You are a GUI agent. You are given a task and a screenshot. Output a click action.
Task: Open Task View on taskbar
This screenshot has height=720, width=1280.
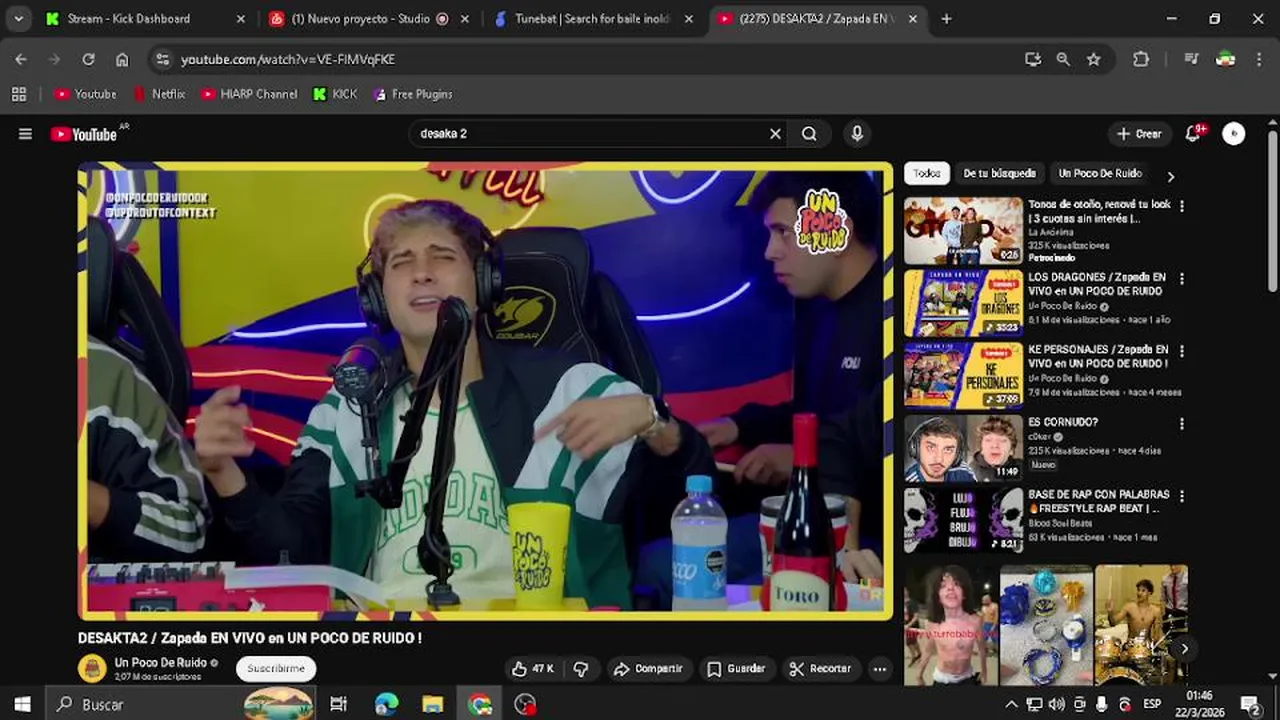click(339, 705)
